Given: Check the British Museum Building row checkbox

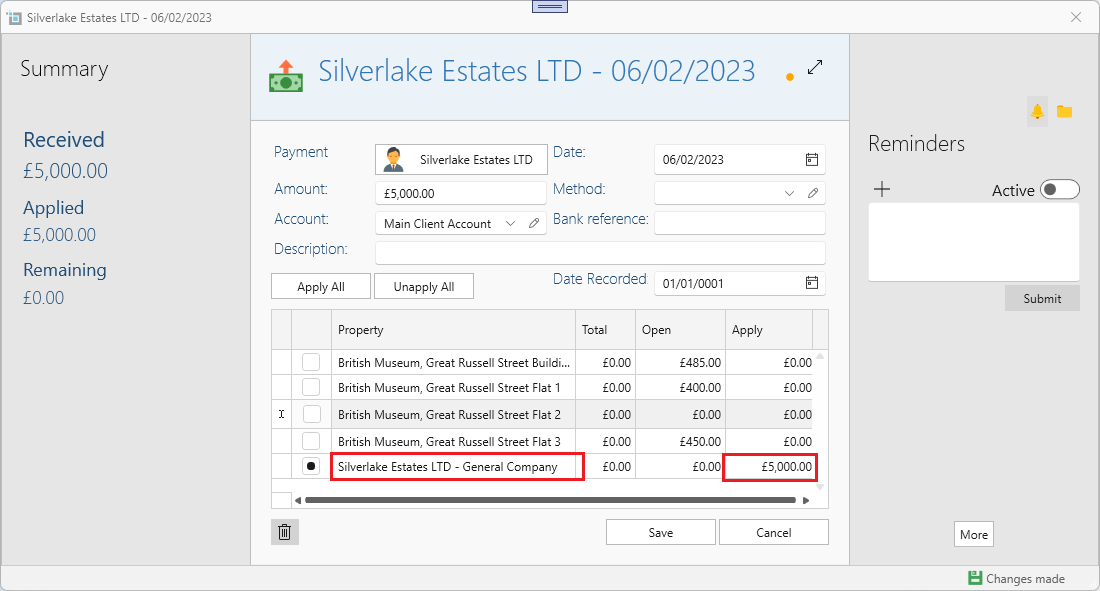Looking at the screenshot, I should 311,362.
